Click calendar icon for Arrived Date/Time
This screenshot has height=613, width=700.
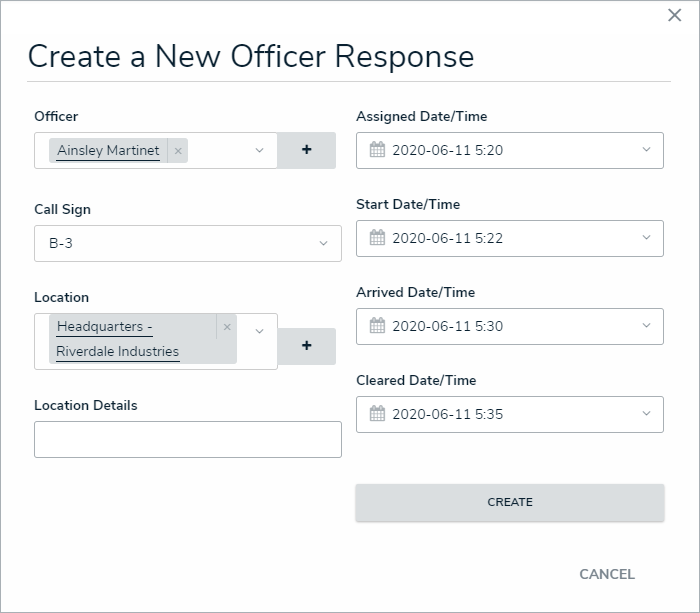(x=377, y=326)
